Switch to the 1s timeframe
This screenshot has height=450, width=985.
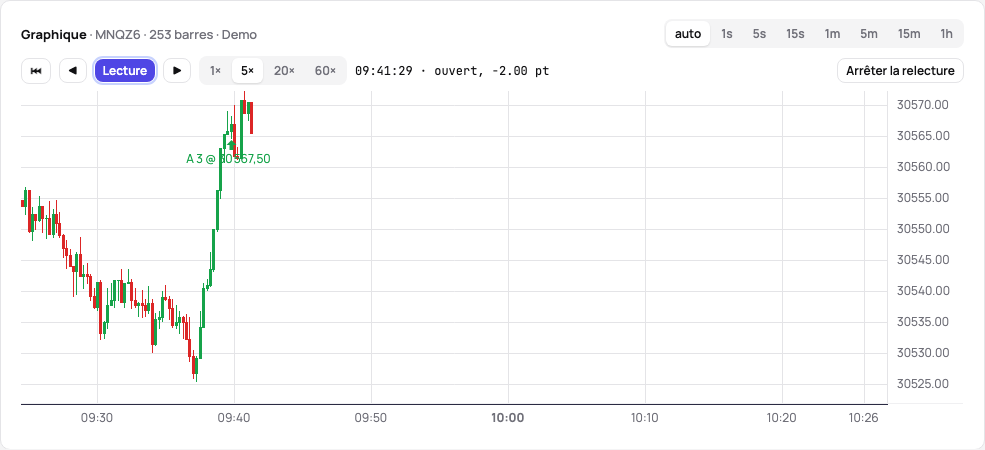(727, 34)
